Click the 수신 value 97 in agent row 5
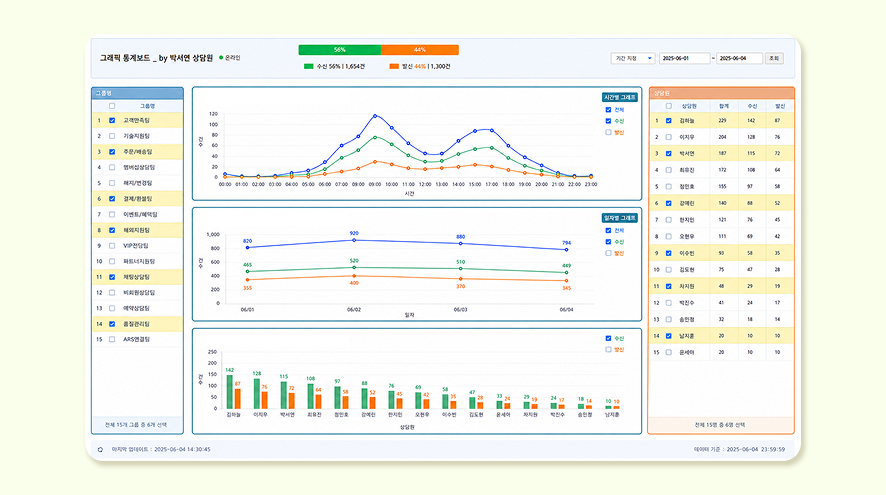 [750, 186]
